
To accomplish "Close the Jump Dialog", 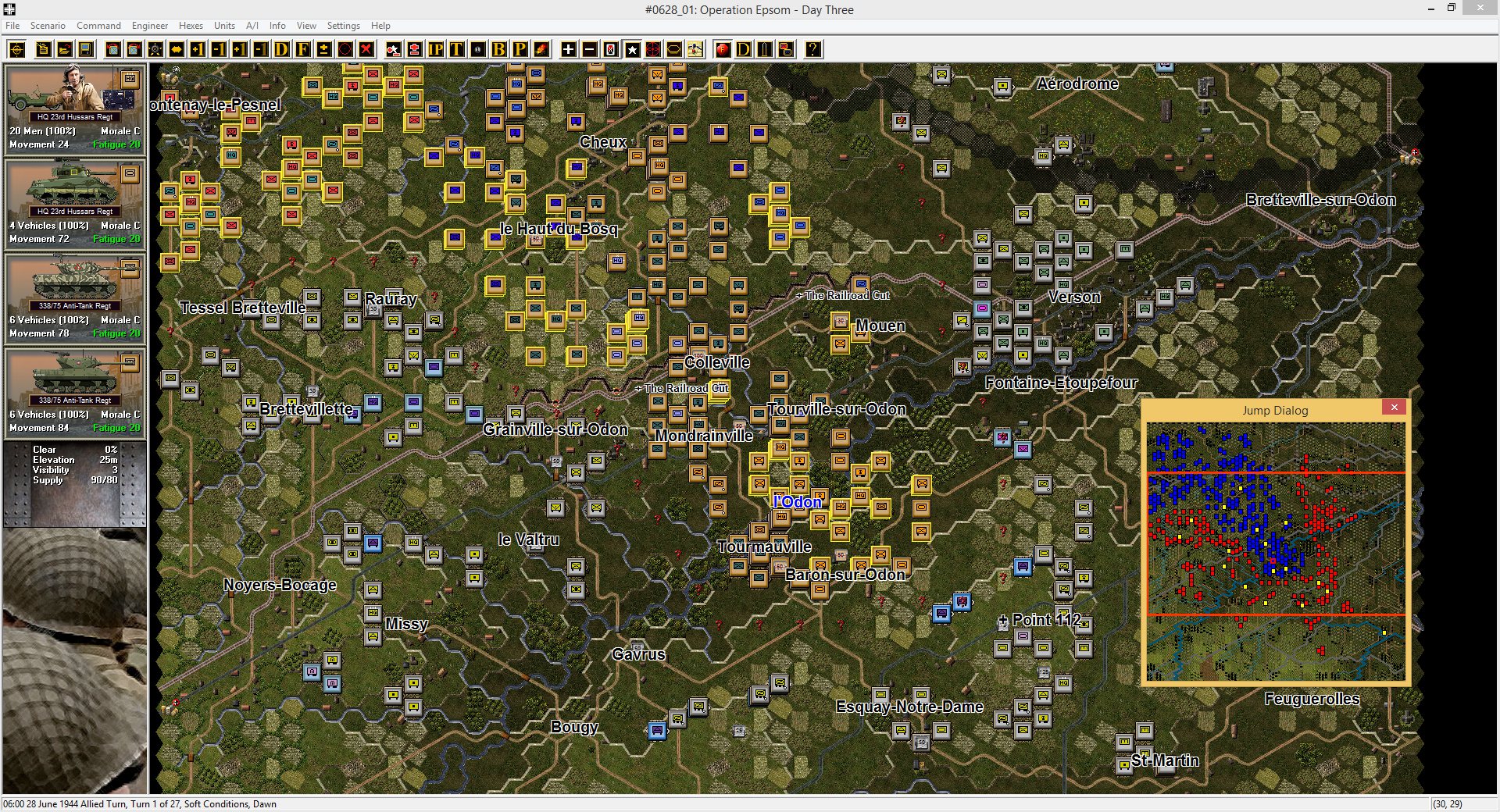I will 1394,407.
